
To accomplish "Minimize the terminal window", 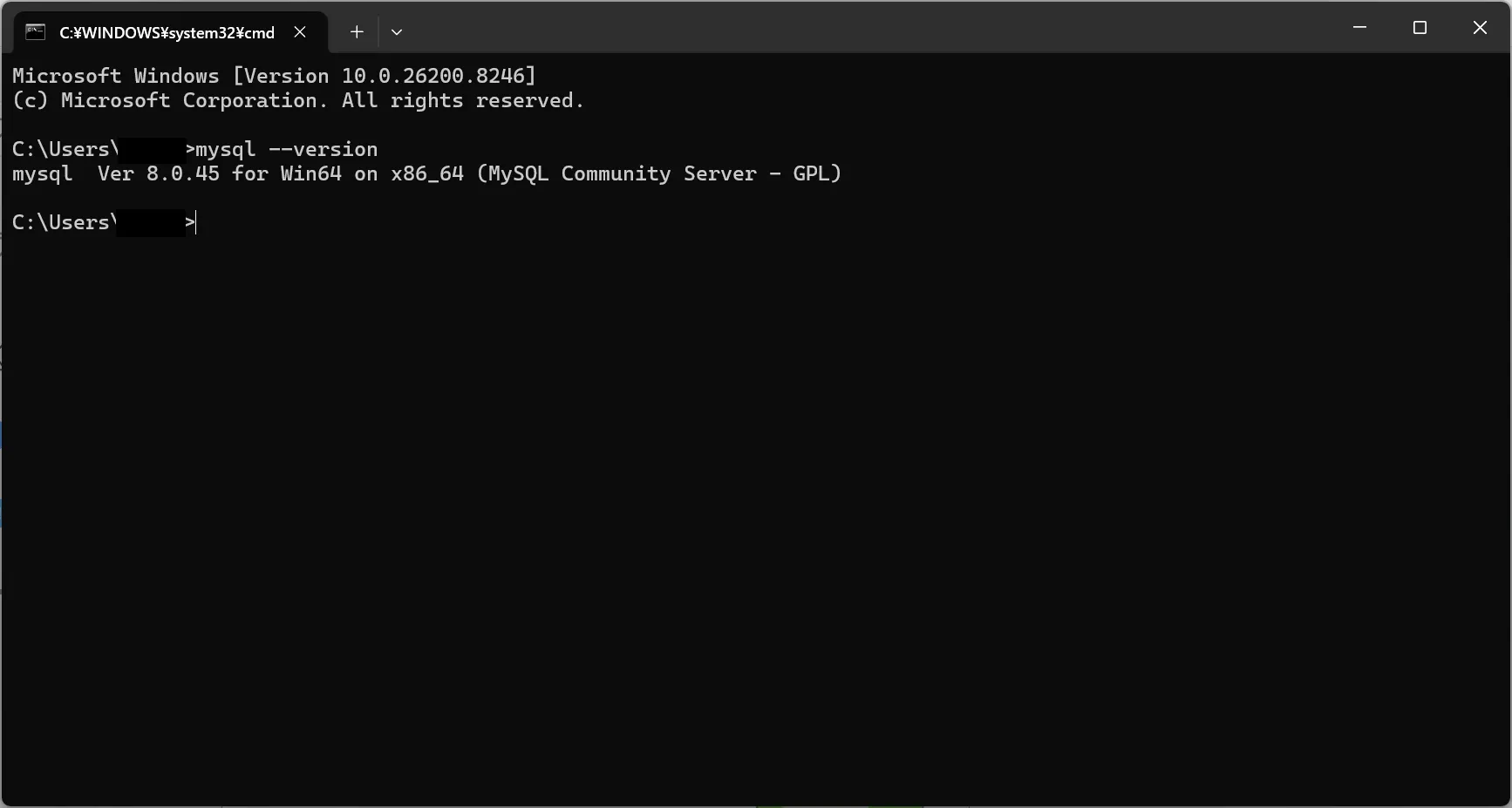I will tap(1359, 28).
